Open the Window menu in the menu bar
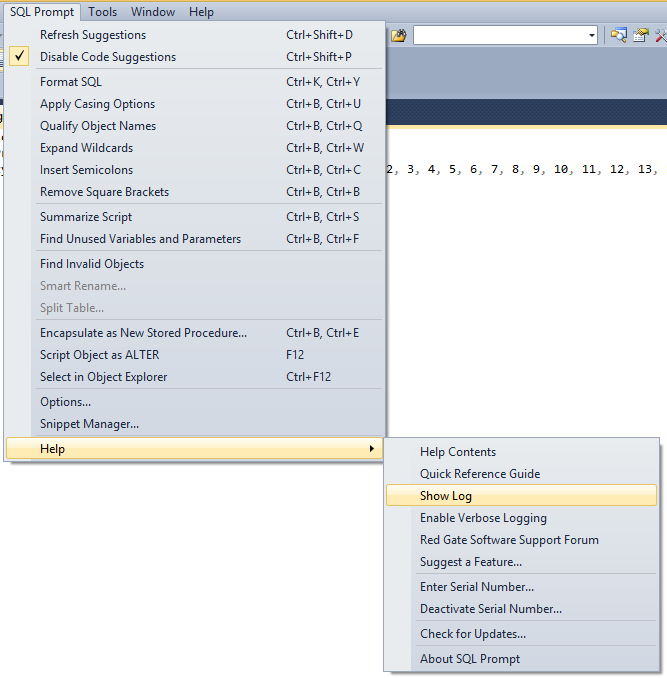 pyautogui.click(x=153, y=12)
